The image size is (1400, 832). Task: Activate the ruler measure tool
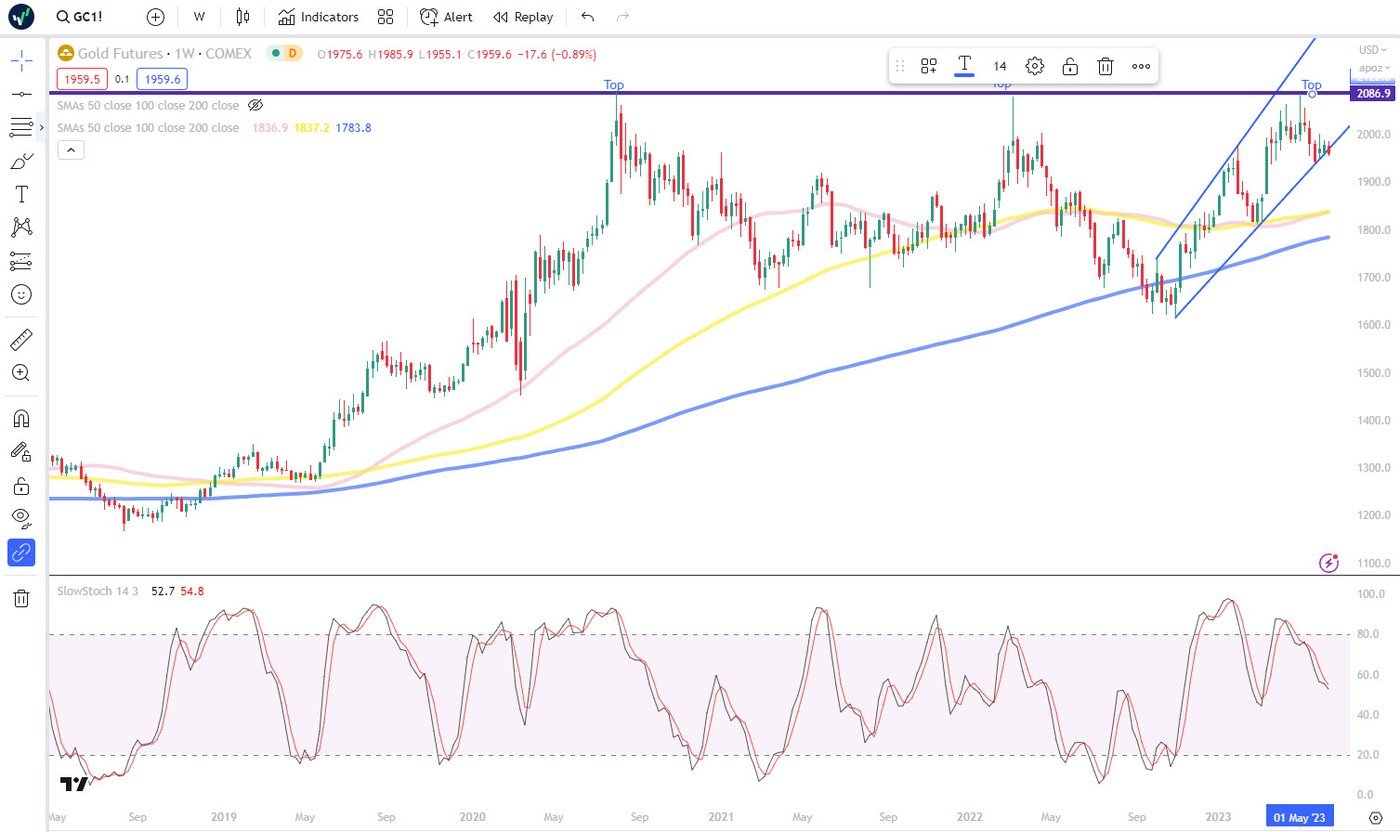(21, 340)
